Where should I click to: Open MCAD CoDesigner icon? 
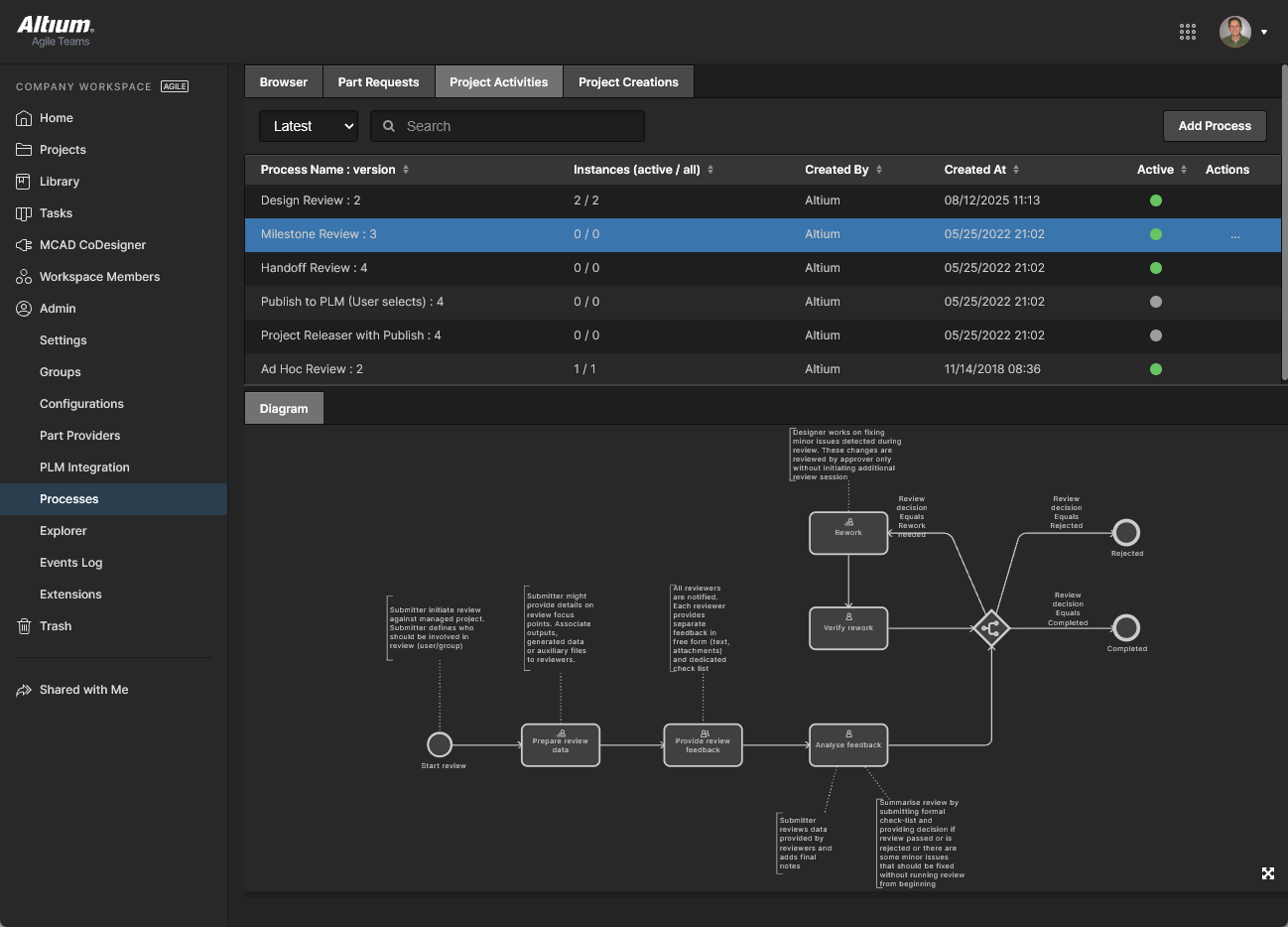pyautogui.click(x=24, y=245)
